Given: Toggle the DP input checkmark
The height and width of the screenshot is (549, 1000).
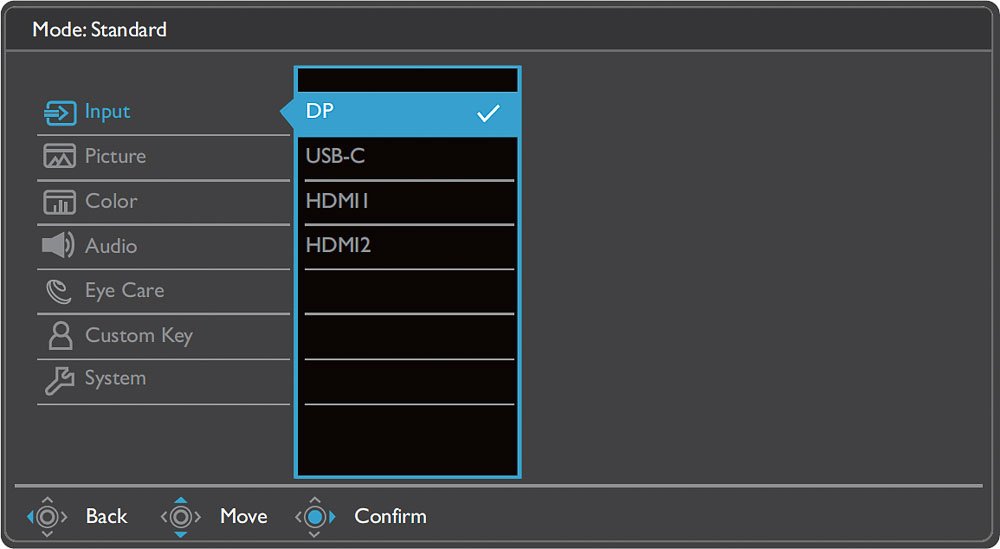Looking at the screenshot, I should click(x=488, y=114).
